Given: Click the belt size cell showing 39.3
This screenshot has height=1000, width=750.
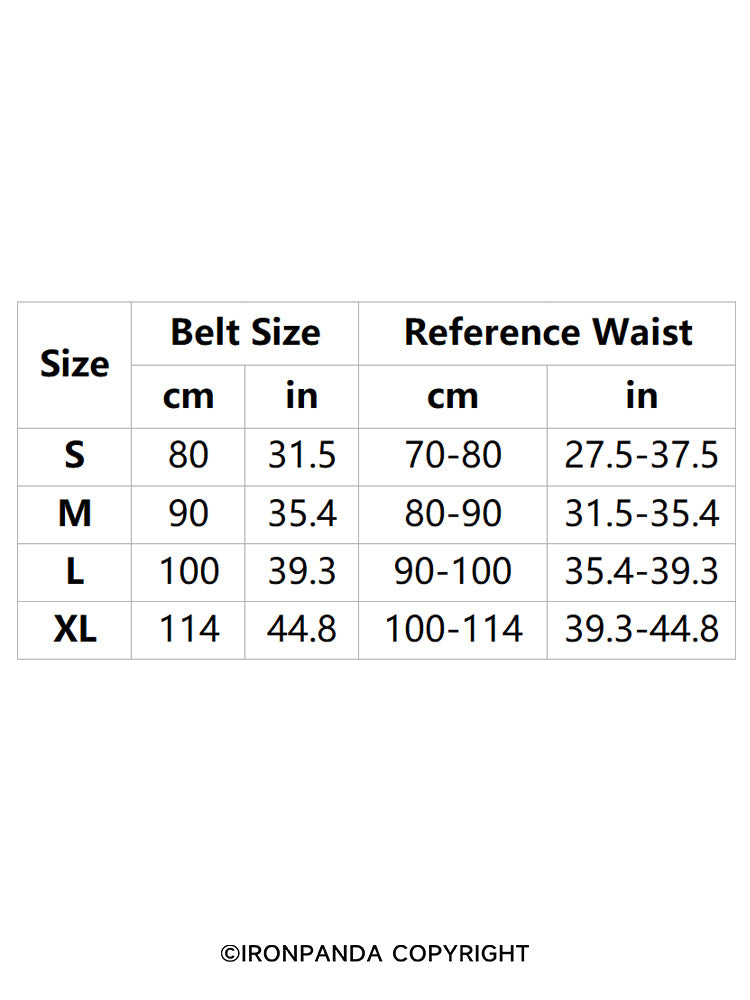Looking at the screenshot, I should (x=301, y=572).
